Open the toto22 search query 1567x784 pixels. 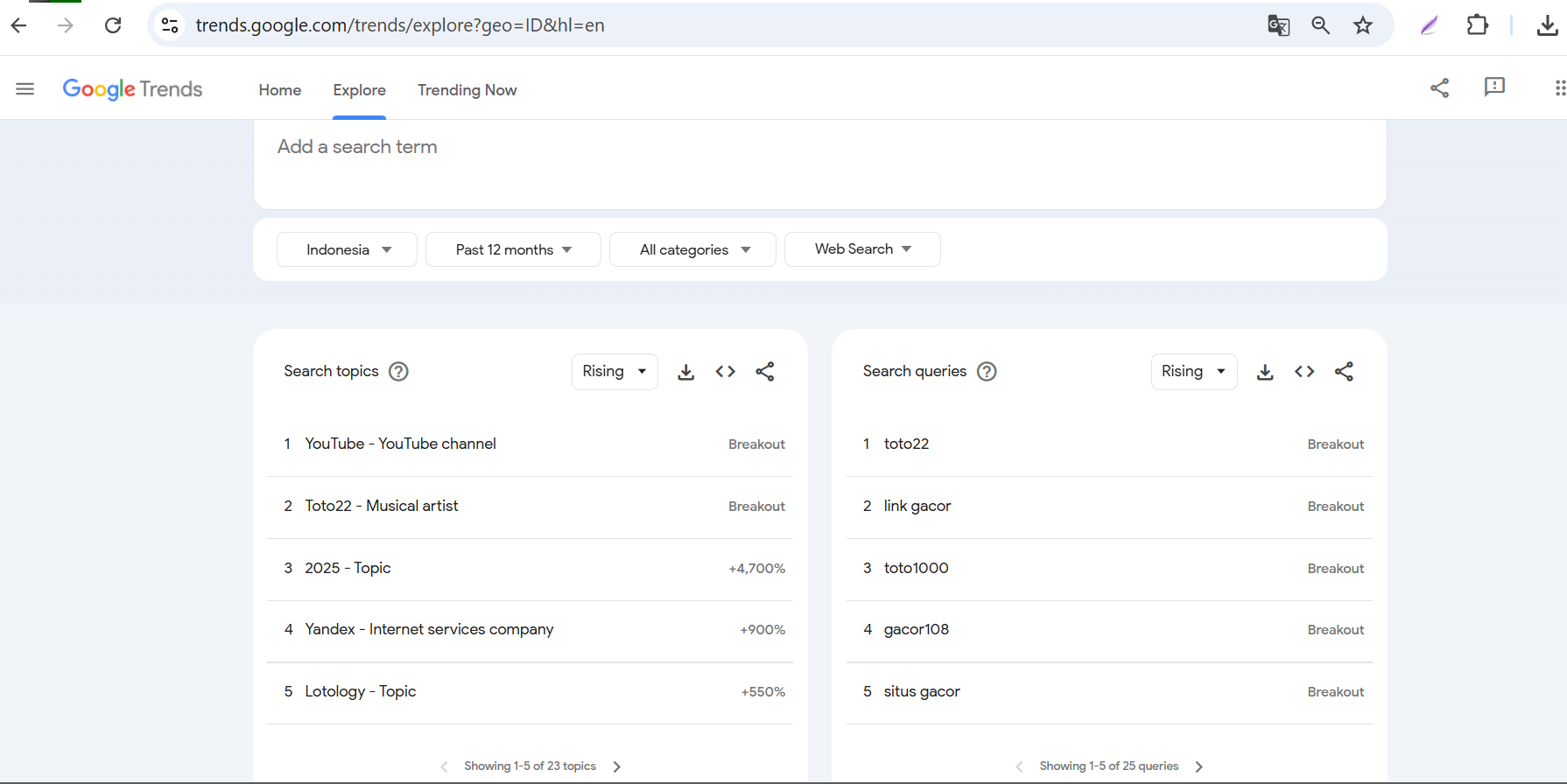click(906, 444)
